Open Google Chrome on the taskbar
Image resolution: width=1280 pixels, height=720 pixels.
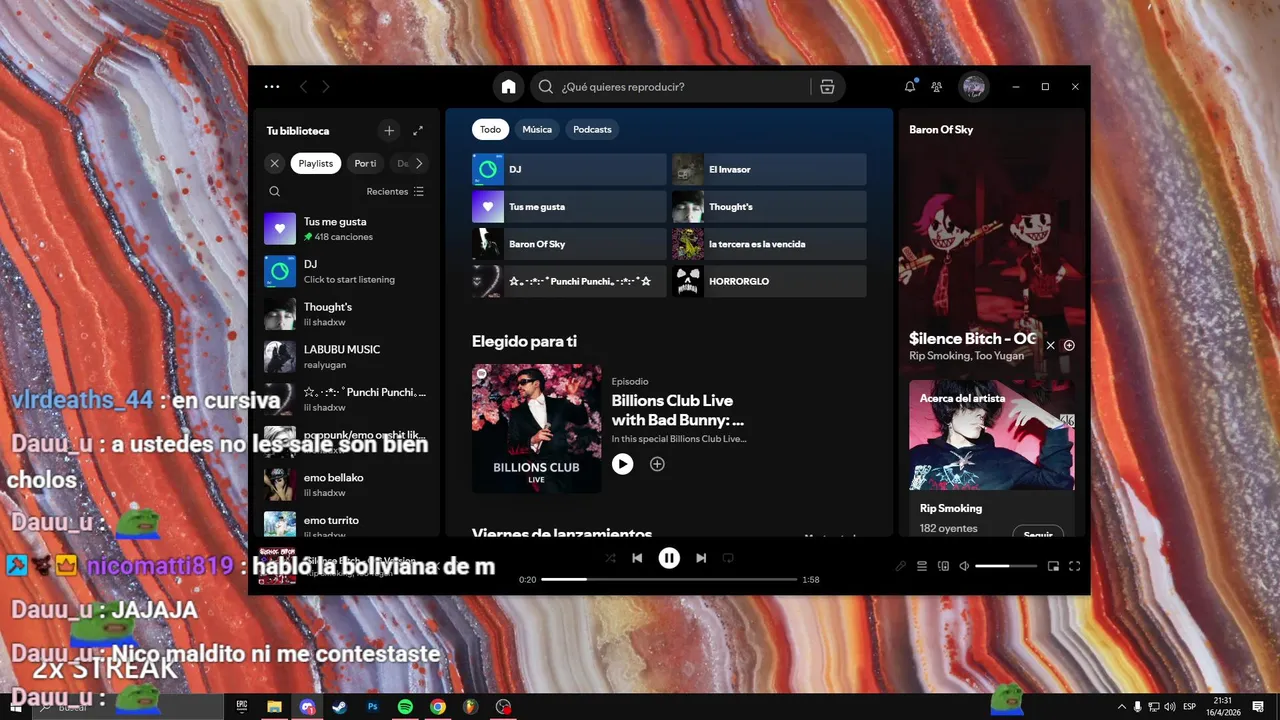pyautogui.click(x=438, y=706)
